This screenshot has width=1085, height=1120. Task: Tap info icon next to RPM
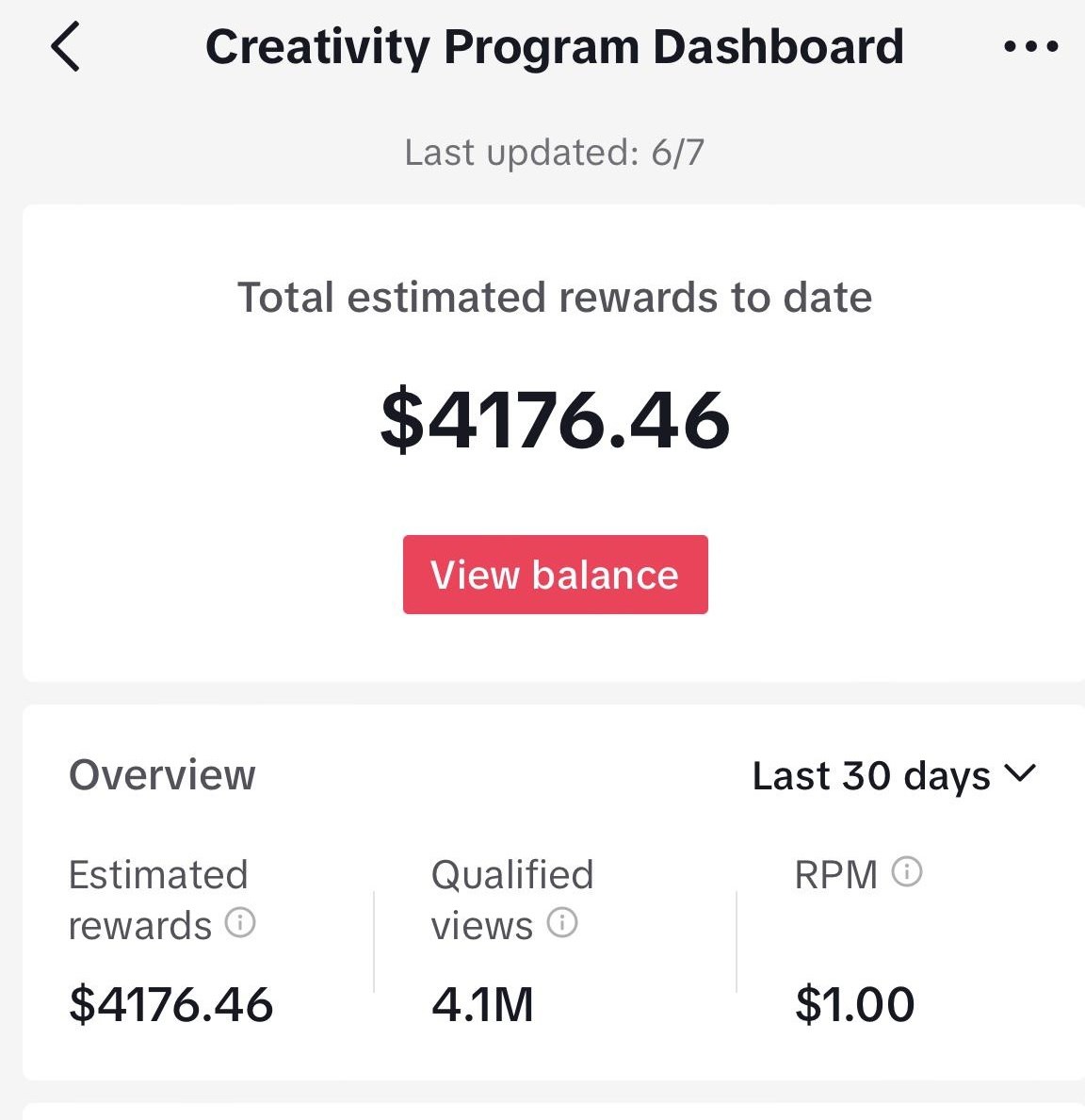coord(907,871)
